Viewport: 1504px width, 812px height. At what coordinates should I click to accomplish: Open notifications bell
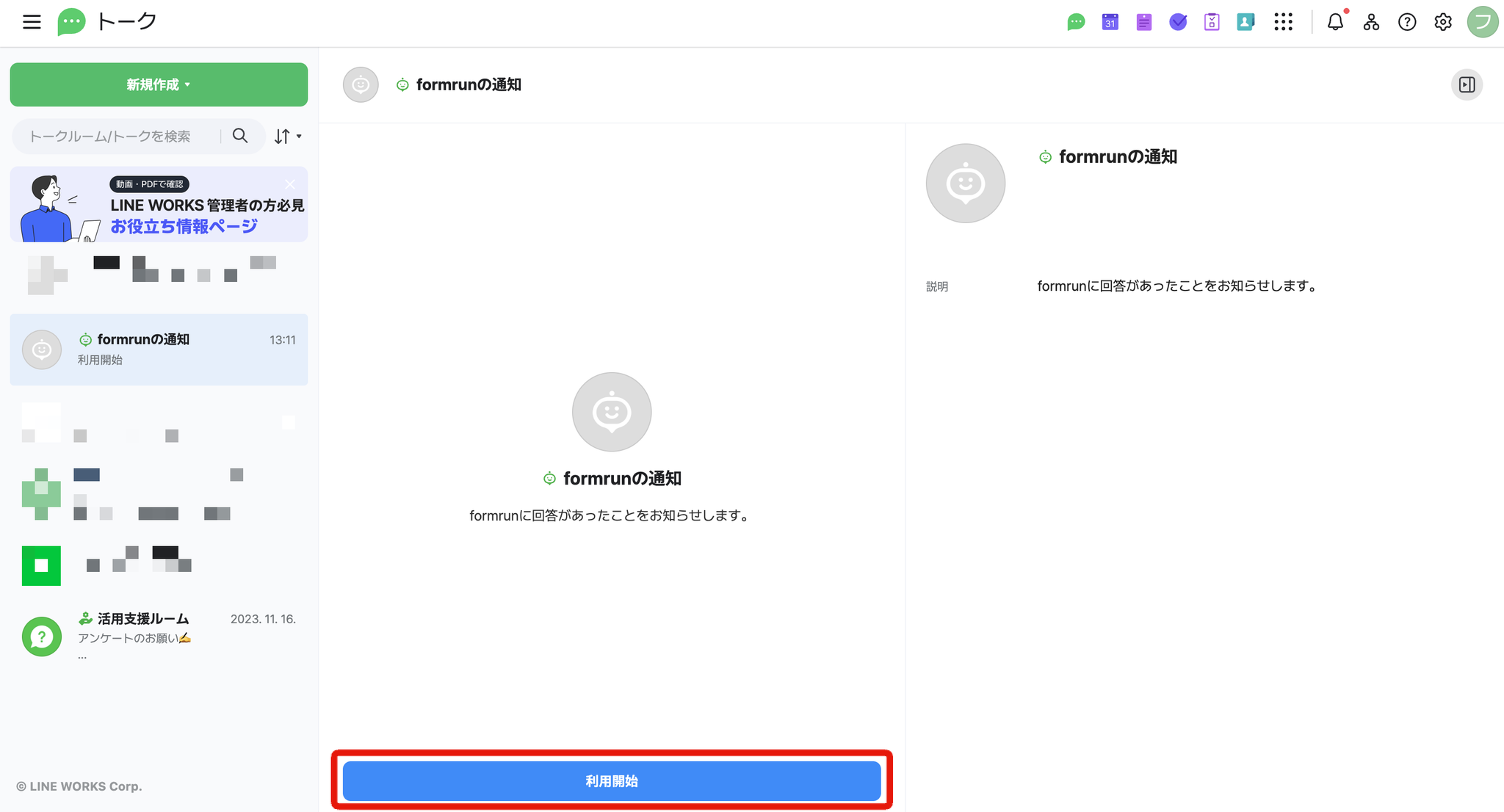pos(1335,22)
